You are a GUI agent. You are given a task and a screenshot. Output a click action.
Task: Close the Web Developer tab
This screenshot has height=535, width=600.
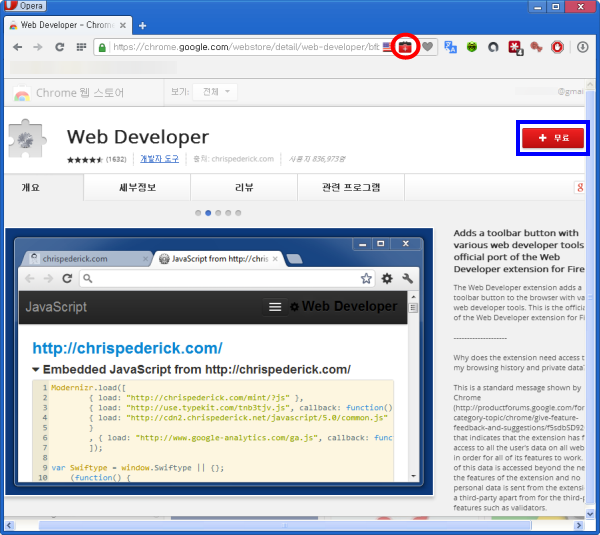pyautogui.click(x=123, y=25)
